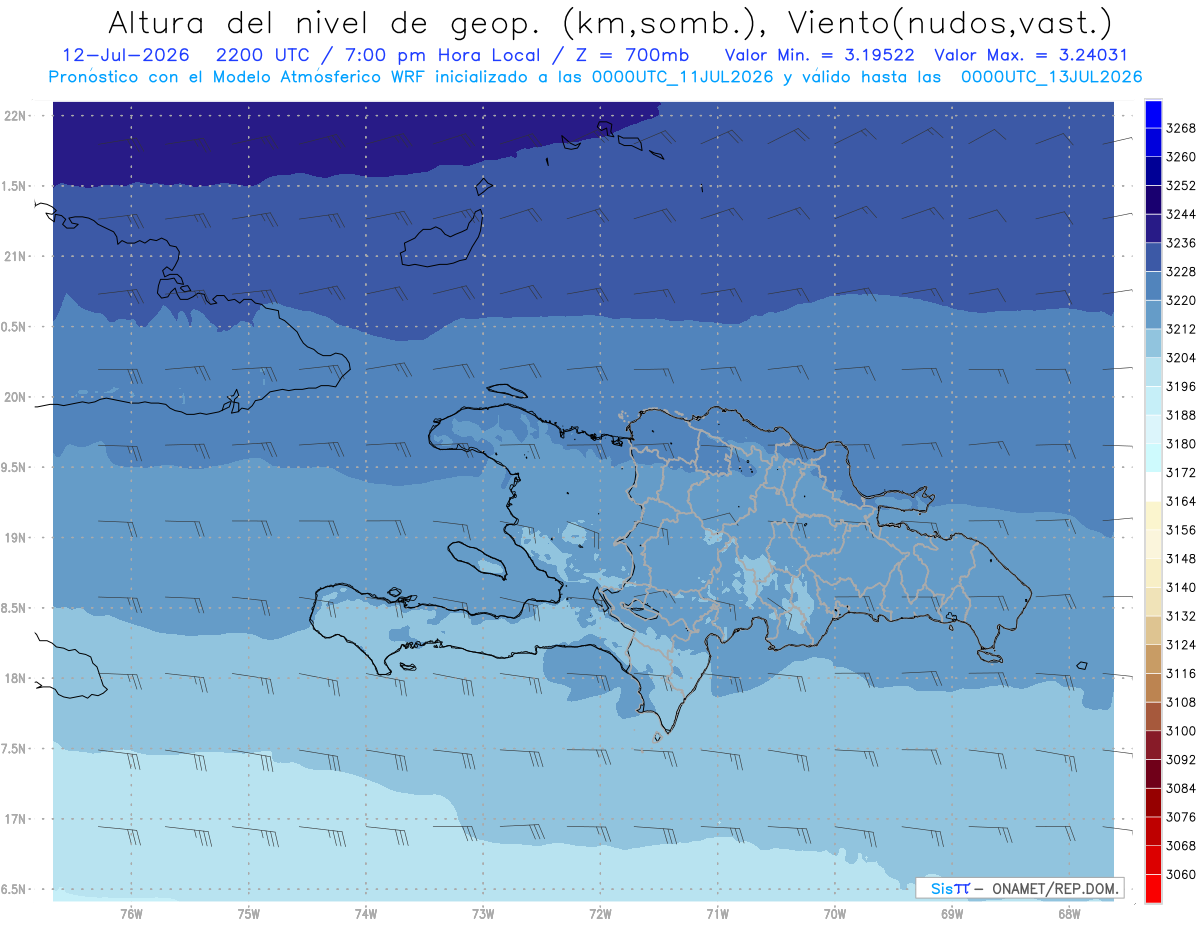Click the date text "12-Jul-2026"
1200x927 pixels.
tap(126, 55)
